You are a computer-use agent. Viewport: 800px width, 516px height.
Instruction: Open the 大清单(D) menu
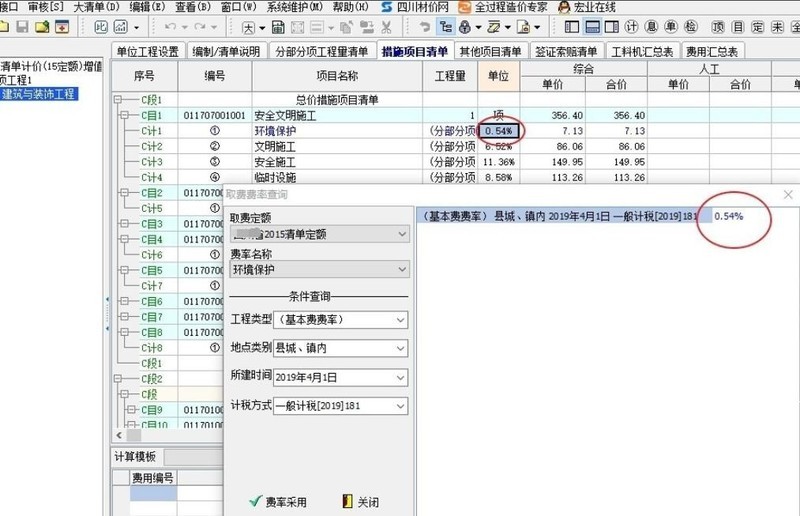[96, 7]
